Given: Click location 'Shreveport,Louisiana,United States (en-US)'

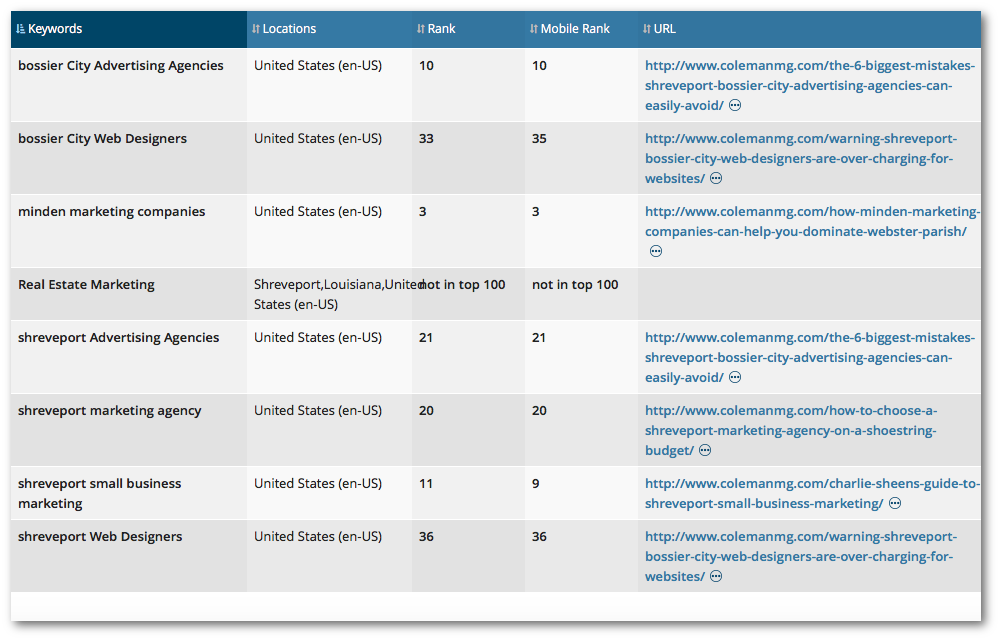Looking at the screenshot, I should tap(339, 295).
